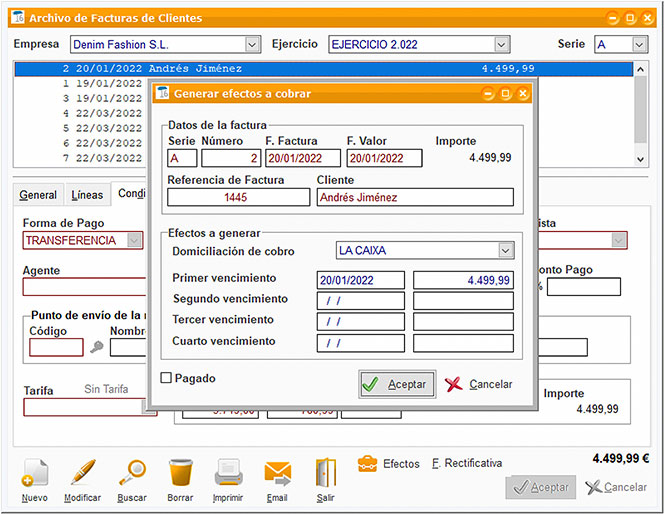Click Cuarto vencimiento date field

[361, 343]
